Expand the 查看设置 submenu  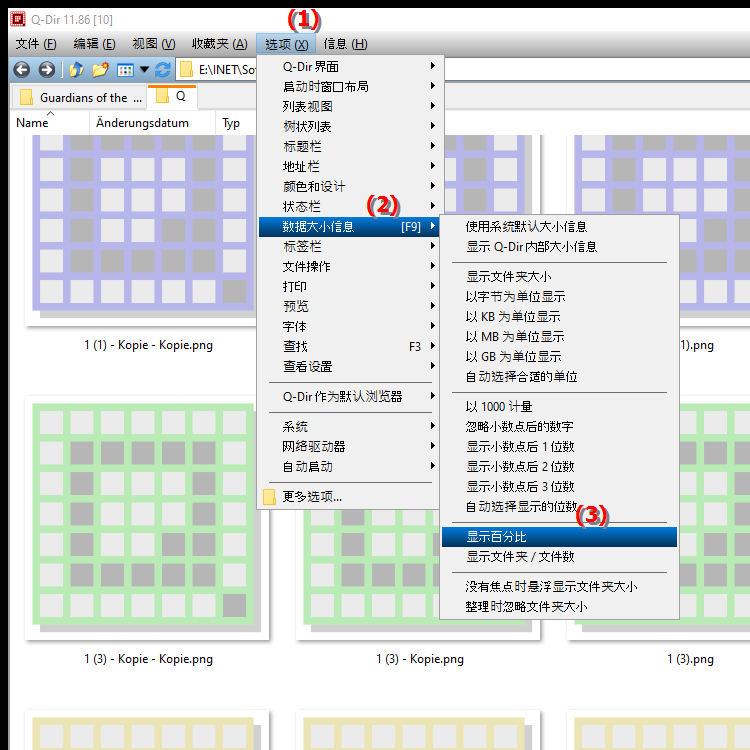point(349,366)
